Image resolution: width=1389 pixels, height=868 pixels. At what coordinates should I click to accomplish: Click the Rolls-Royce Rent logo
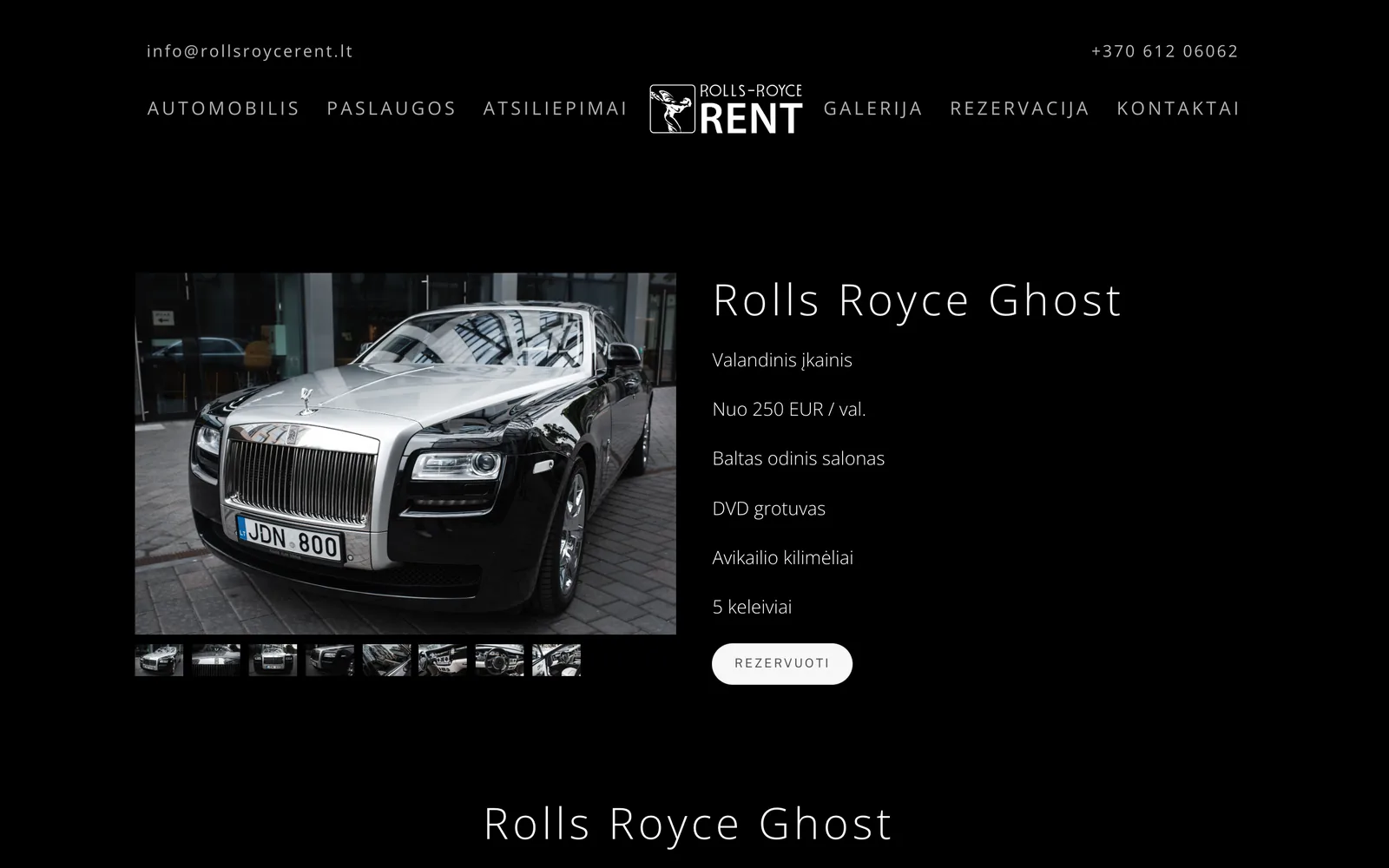(726, 109)
